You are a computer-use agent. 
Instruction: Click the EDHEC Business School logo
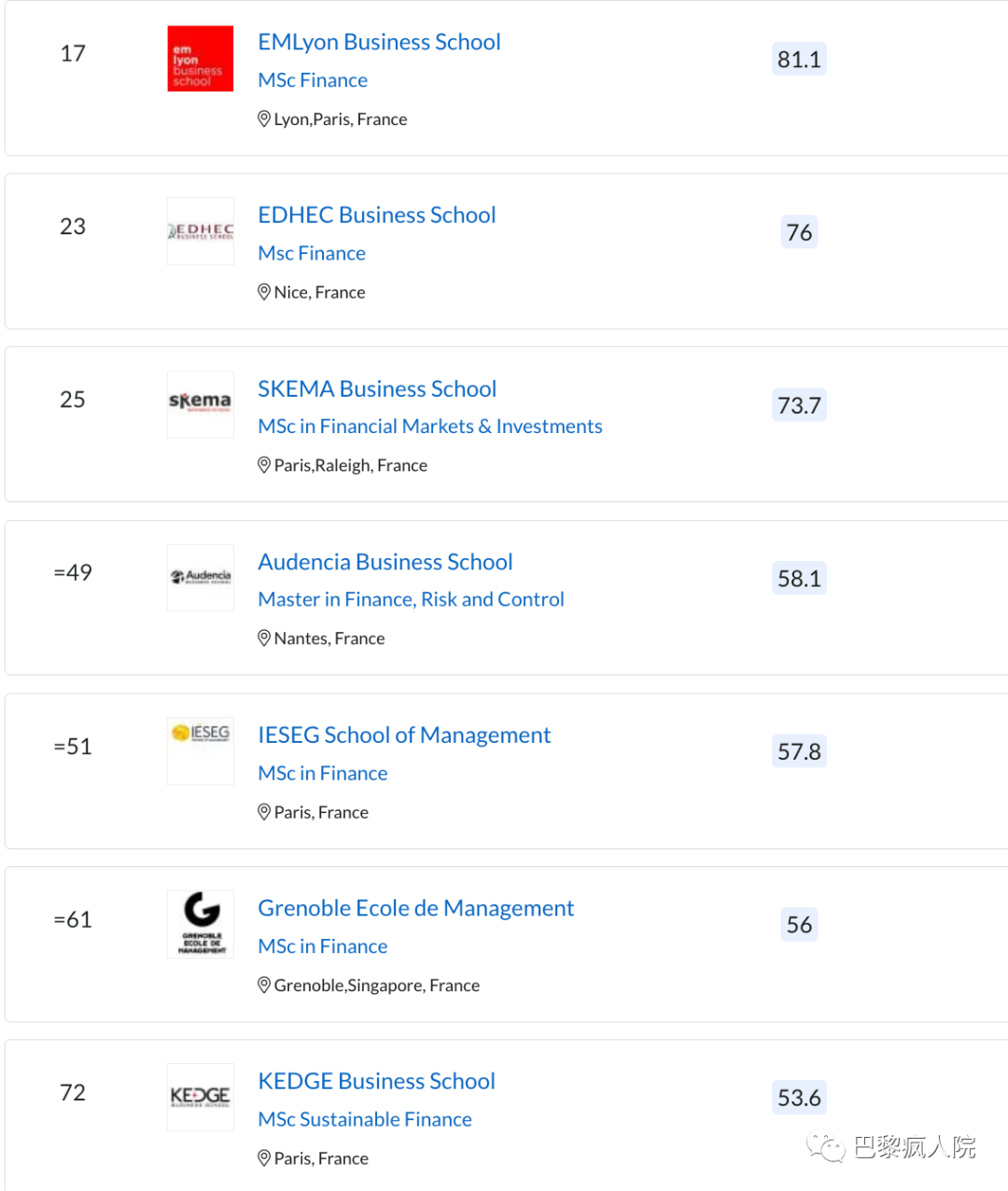click(x=200, y=231)
